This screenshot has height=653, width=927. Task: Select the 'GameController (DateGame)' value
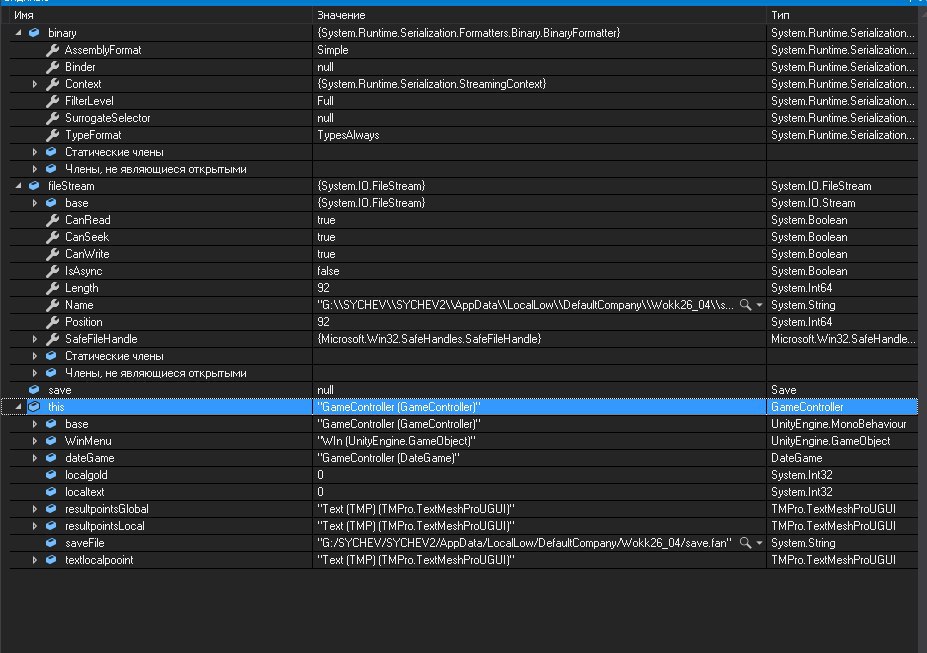tap(388, 458)
